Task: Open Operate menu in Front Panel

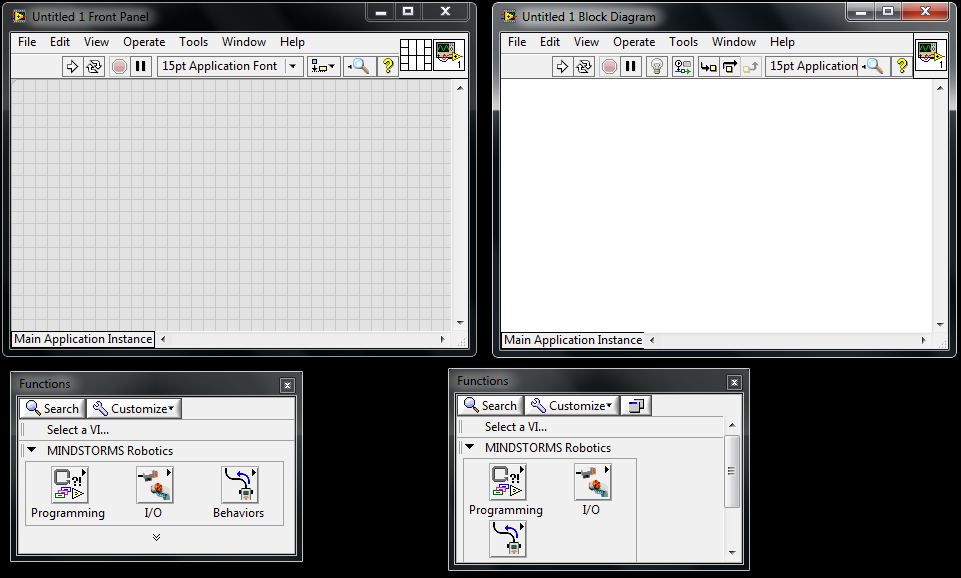Action: (x=144, y=42)
